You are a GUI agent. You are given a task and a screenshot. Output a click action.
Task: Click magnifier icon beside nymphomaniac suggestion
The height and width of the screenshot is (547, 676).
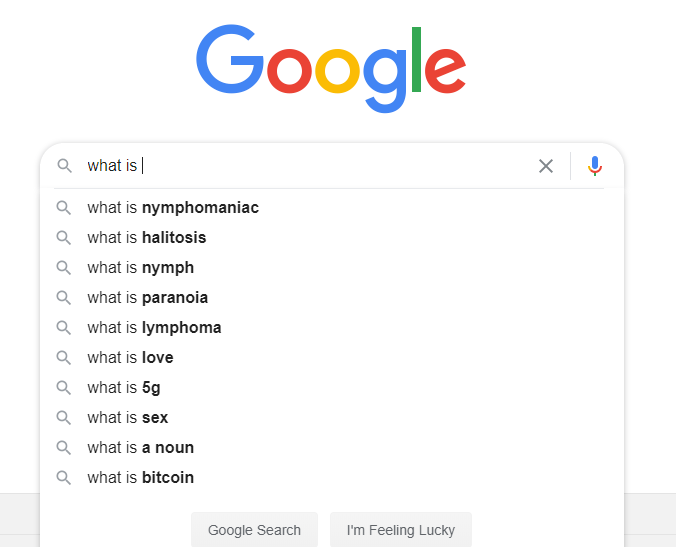pos(64,208)
